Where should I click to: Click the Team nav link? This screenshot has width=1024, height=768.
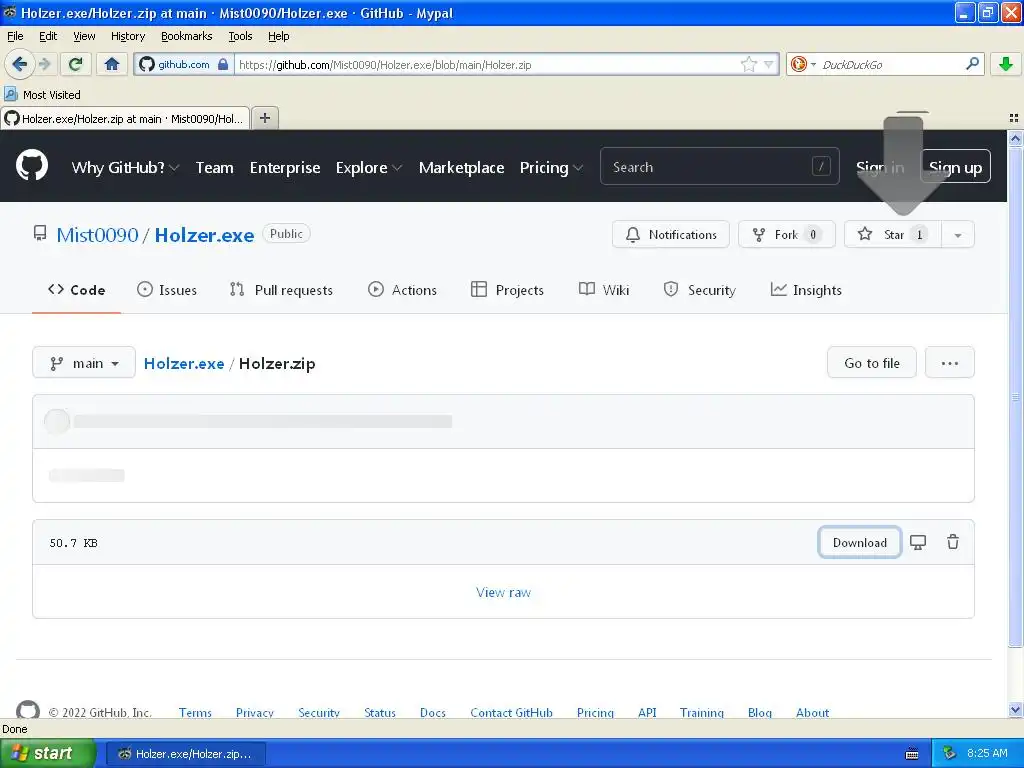pos(214,168)
